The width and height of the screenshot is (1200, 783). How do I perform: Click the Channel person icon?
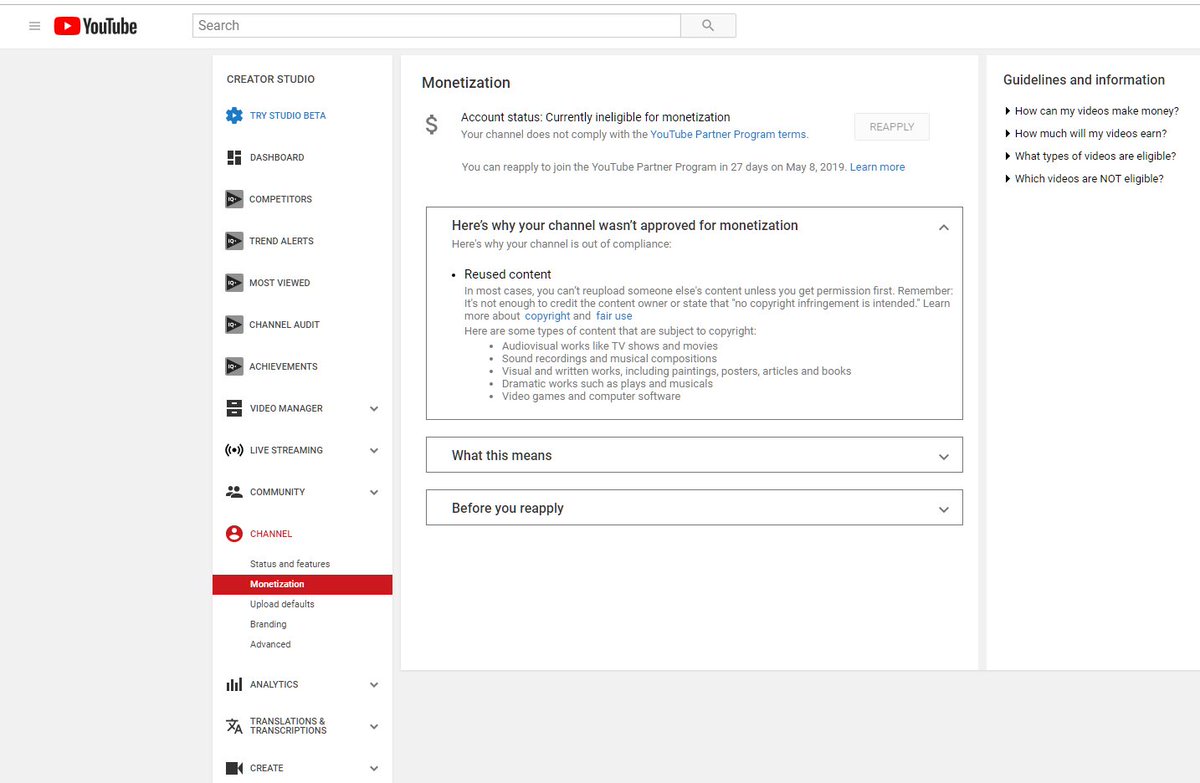point(234,534)
